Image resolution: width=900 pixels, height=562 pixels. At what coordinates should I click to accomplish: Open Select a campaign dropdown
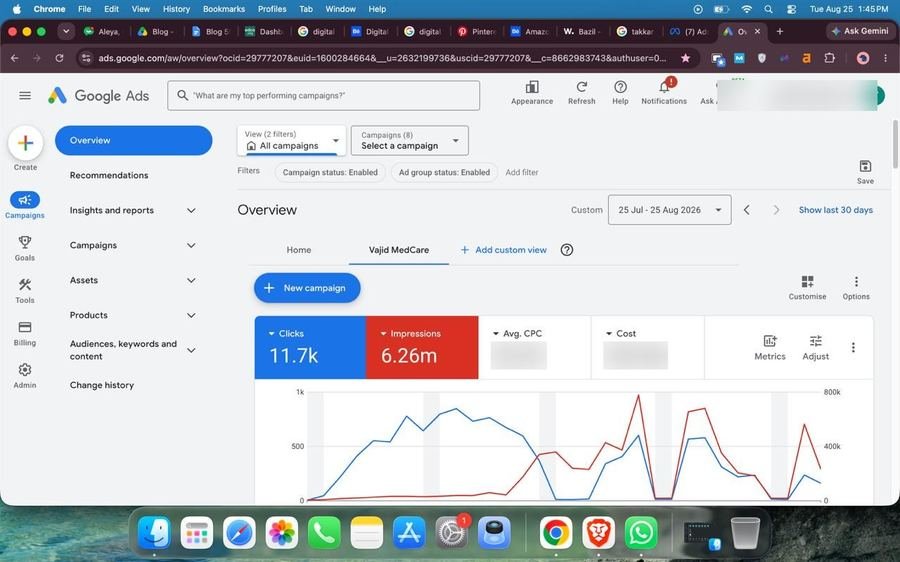pos(410,141)
